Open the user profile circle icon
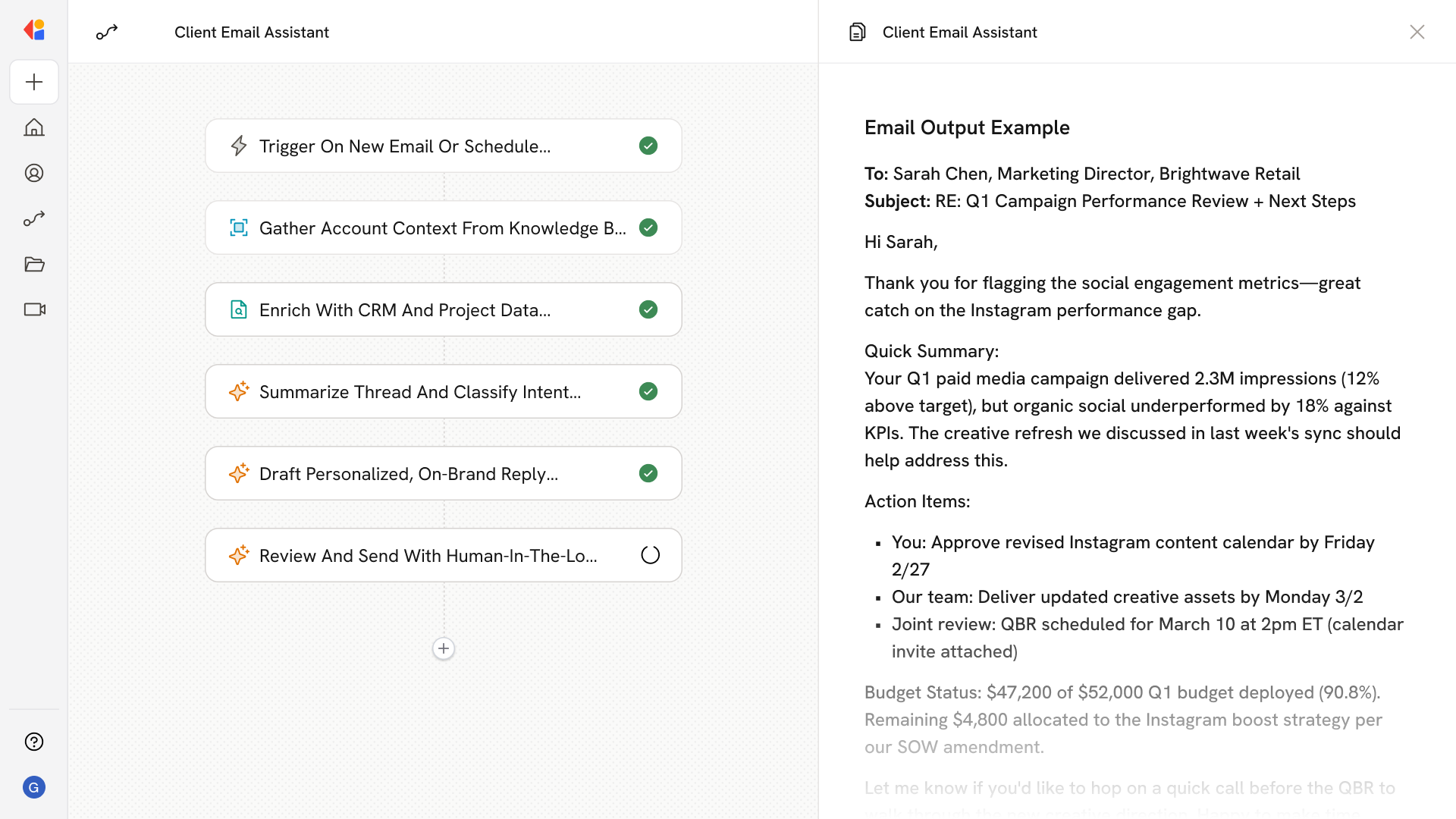This screenshot has width=1456, height=819. (x=34, y=173)
